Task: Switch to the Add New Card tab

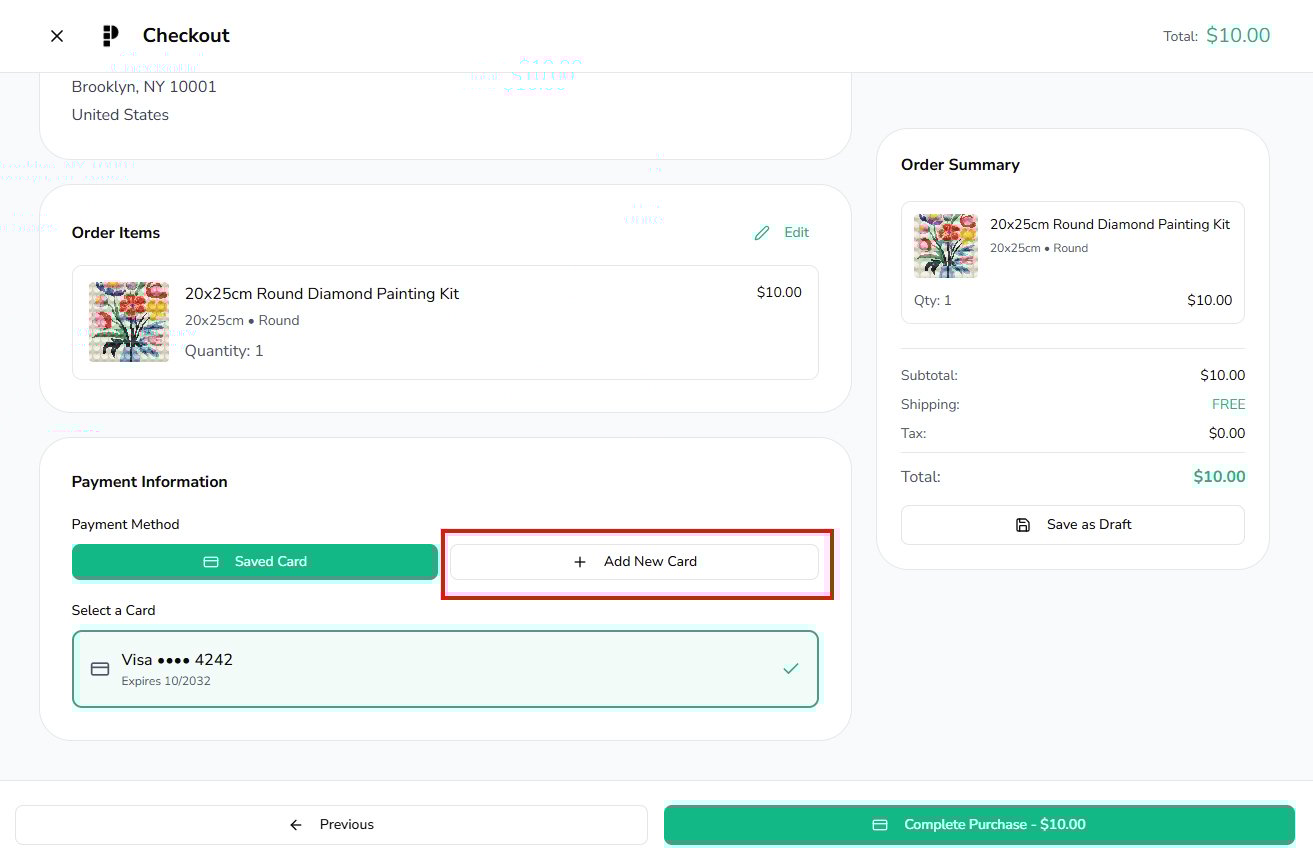Action: click(x=634, y=562)
